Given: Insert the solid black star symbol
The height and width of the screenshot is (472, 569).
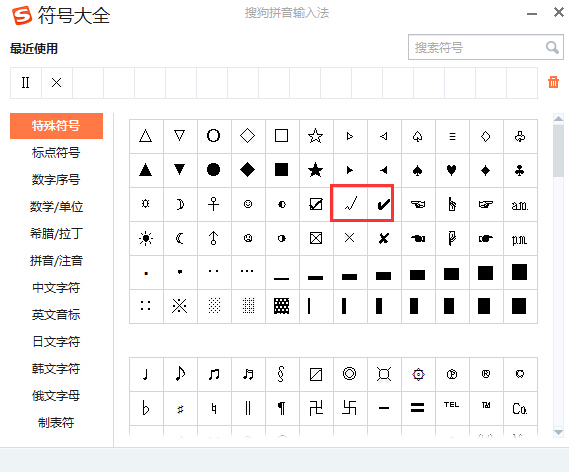Looking at the screenshot, I should pyautogui.click(x=315, y=170).
